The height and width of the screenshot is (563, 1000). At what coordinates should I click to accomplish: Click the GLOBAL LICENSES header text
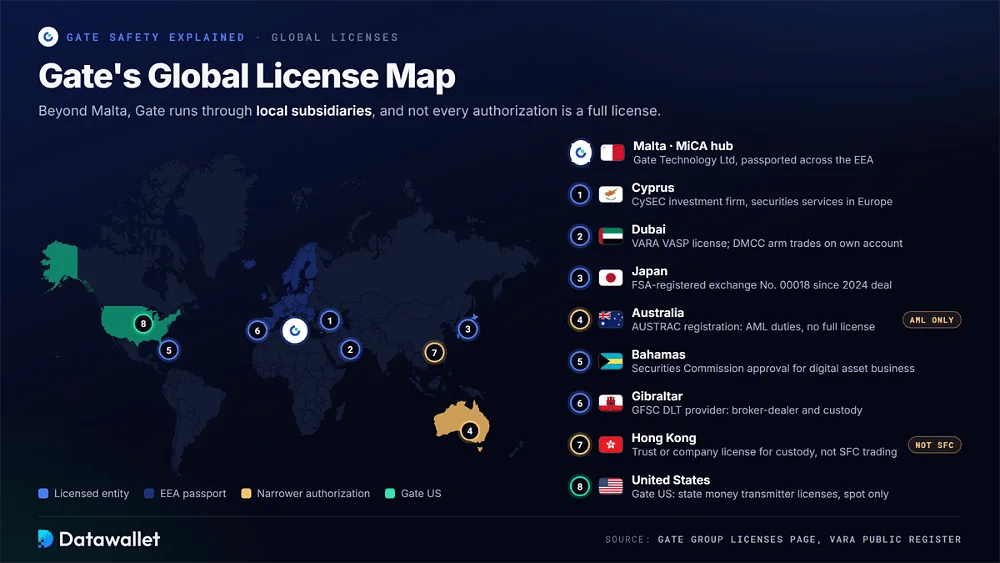point(335,38)
